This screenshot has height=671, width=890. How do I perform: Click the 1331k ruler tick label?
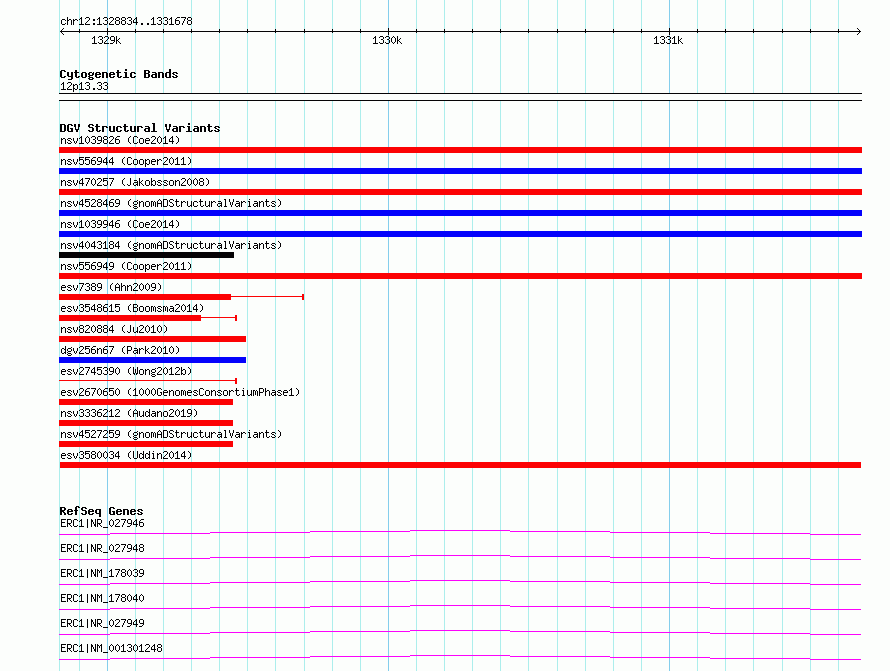point(668,40)
